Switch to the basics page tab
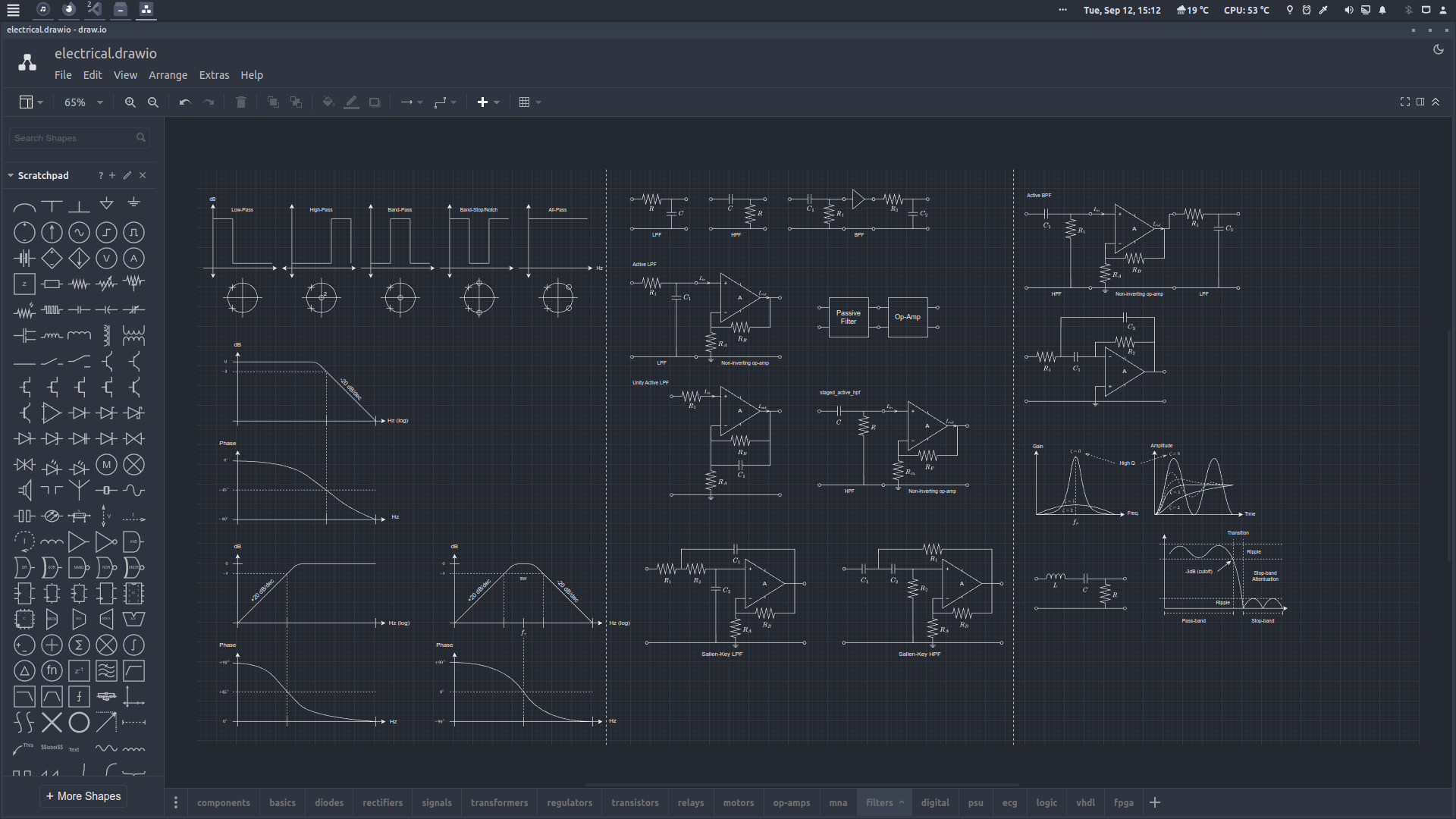This screenshot has width=1456, height=819. [282, 802]
